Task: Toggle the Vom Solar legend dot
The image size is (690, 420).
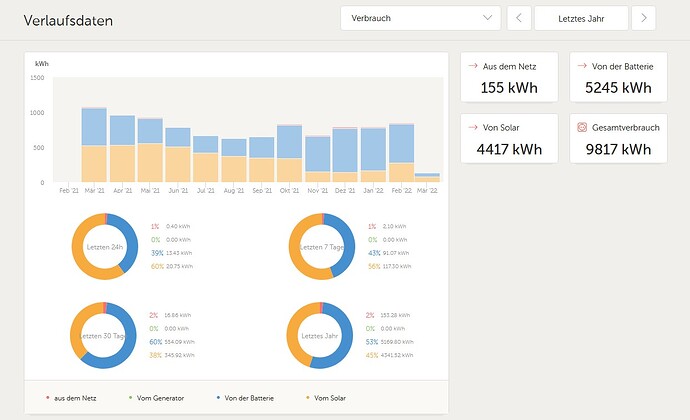Action: tap(308, 398)
